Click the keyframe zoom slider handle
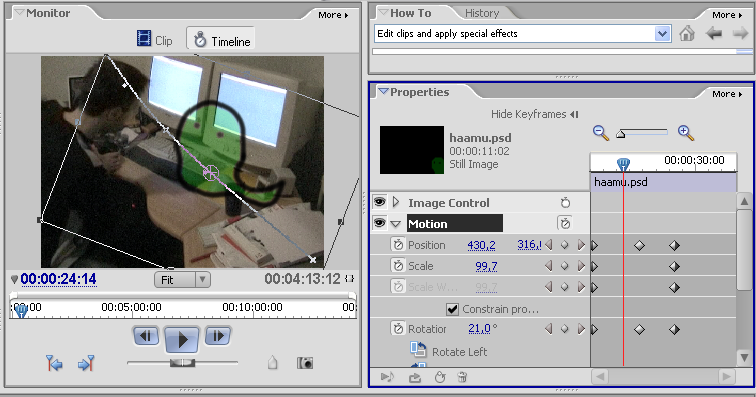 (x=621, y=134)
